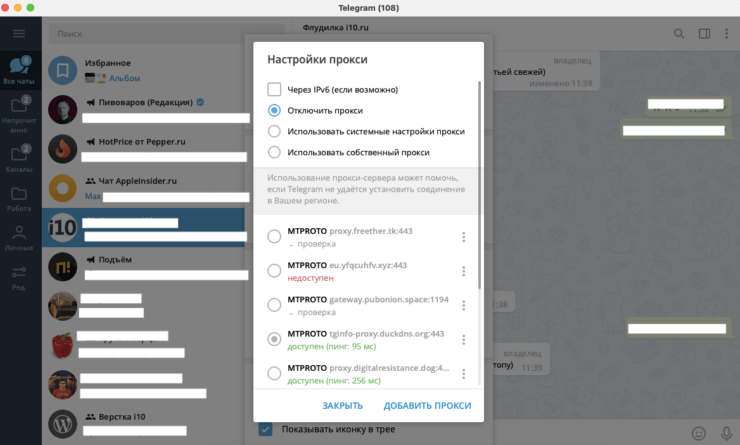Open the Ред. folder editing icon
Image resolution: width=740 pixels, height=445 pixels.
pyautogui.click(x=20, y=278)
